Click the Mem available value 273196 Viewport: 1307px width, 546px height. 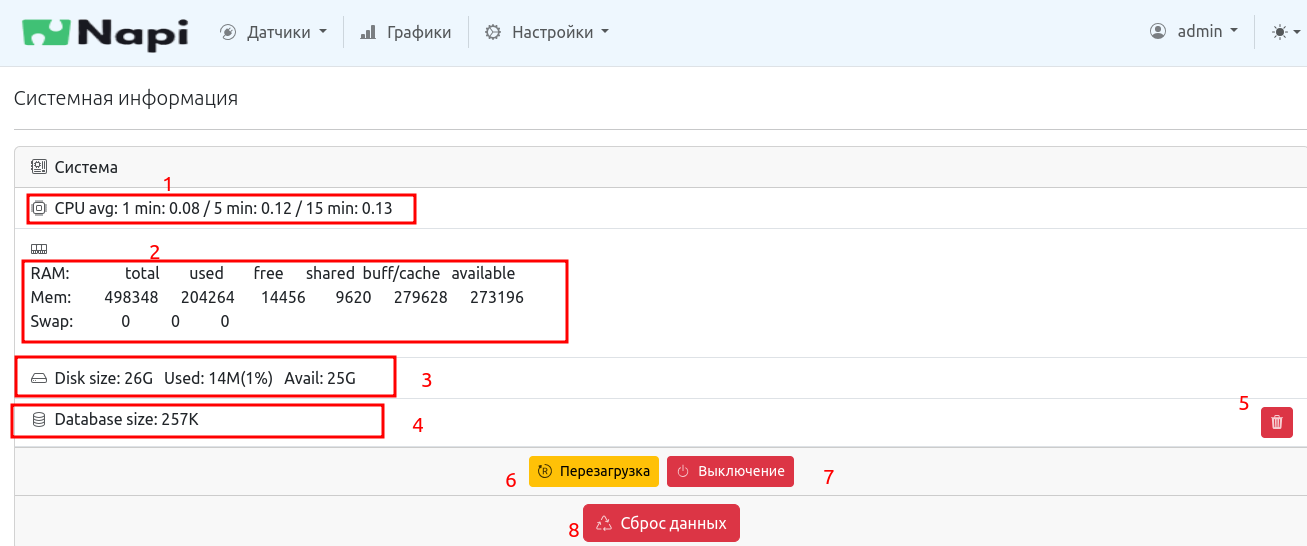pyautogui.click(x=496, y=297)
